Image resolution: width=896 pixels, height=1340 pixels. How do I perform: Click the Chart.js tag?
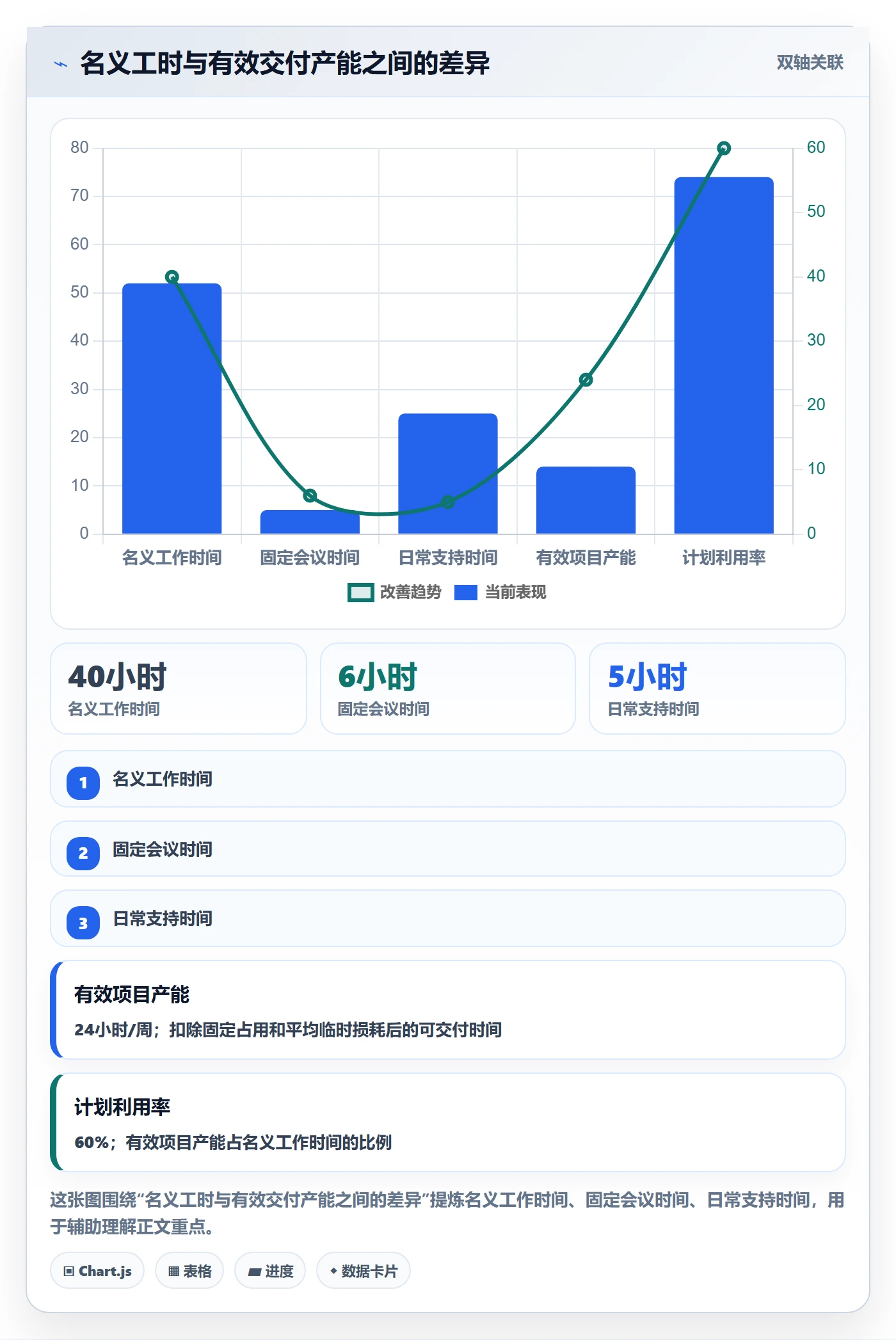(97, 1271)
